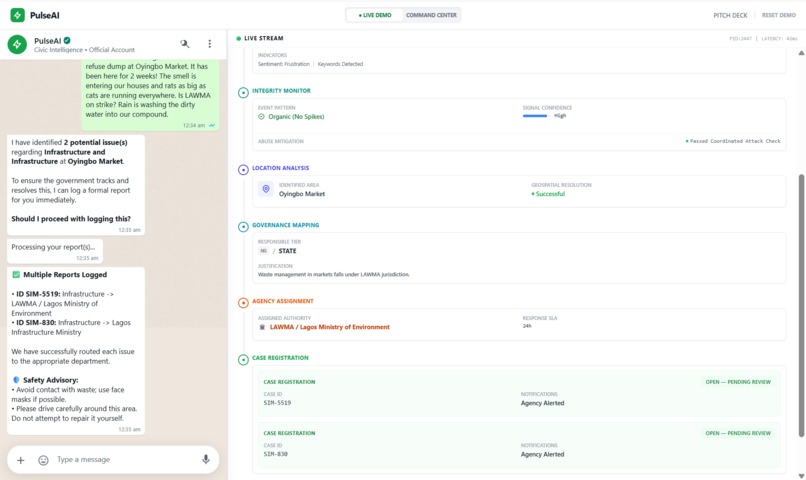Screen dimensions: 806x480
Task: Click the Successful geospatial resolution status
Action: pos(548,194)
